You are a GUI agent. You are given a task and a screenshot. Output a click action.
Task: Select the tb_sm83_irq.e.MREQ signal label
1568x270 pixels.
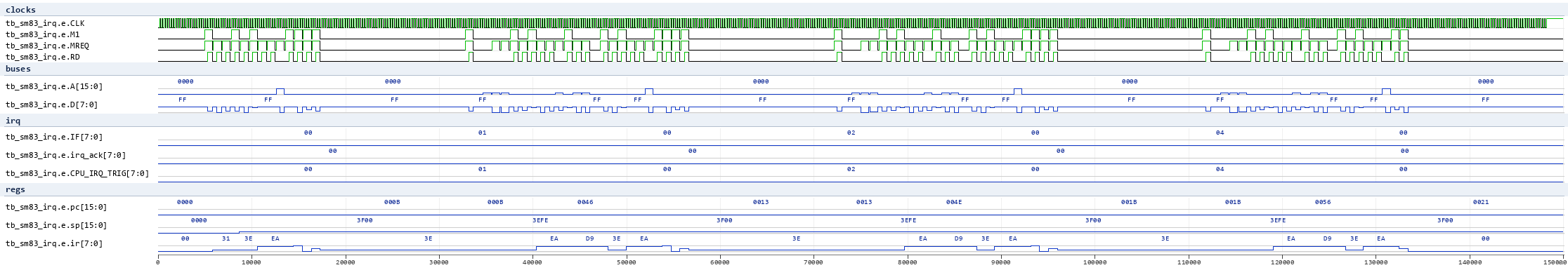[x=47, y=46]
